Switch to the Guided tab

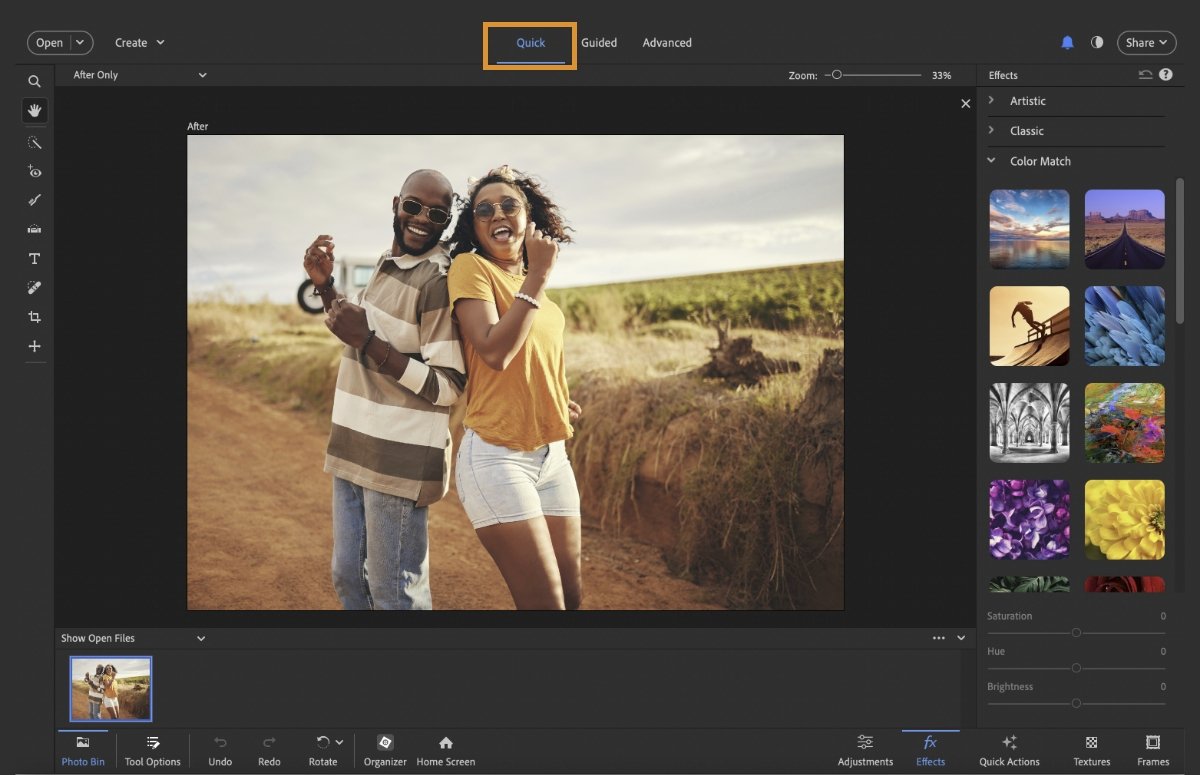[599, 42]
